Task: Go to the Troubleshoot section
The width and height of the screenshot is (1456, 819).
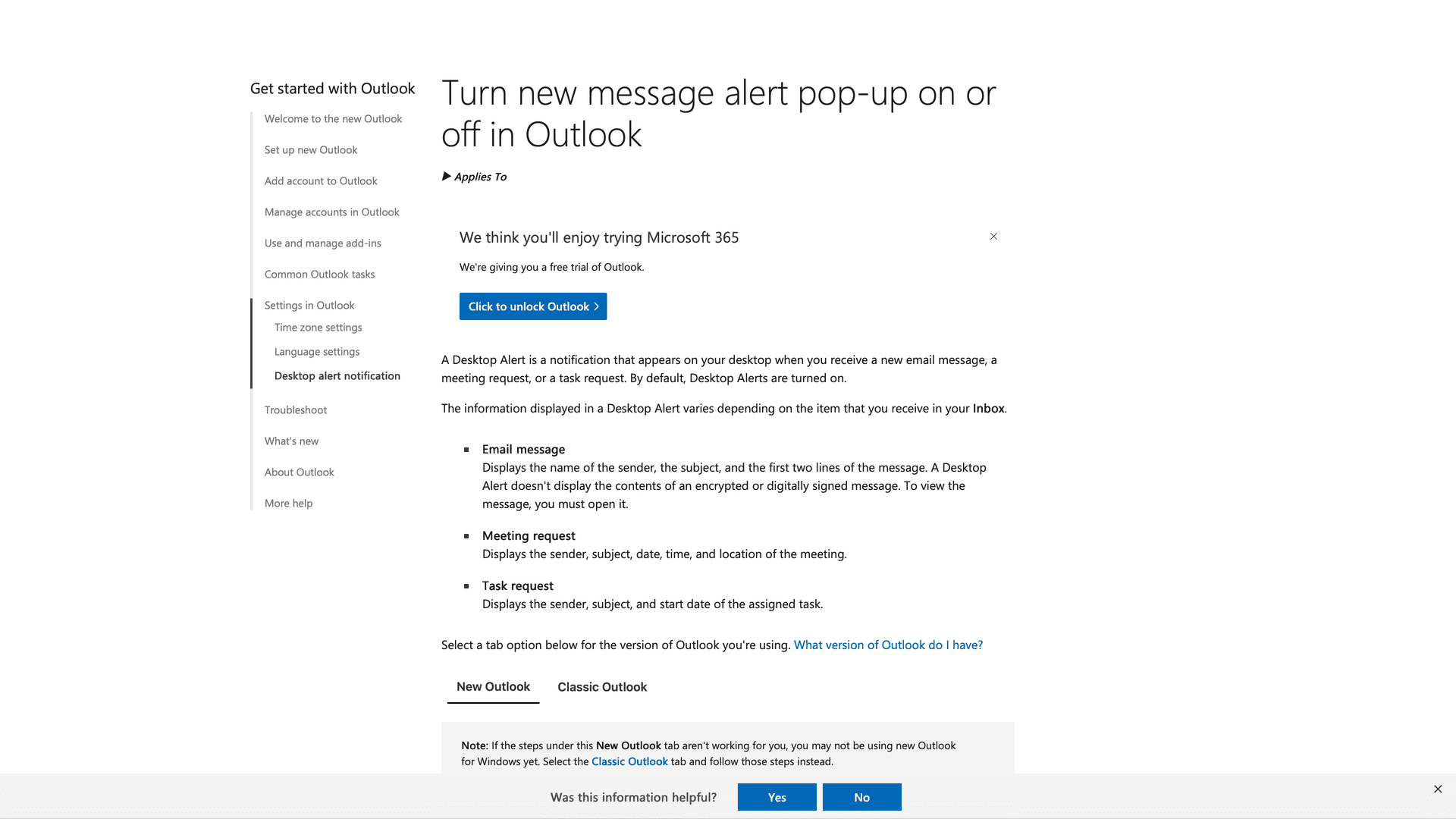Action: click(x=296, y=409)
